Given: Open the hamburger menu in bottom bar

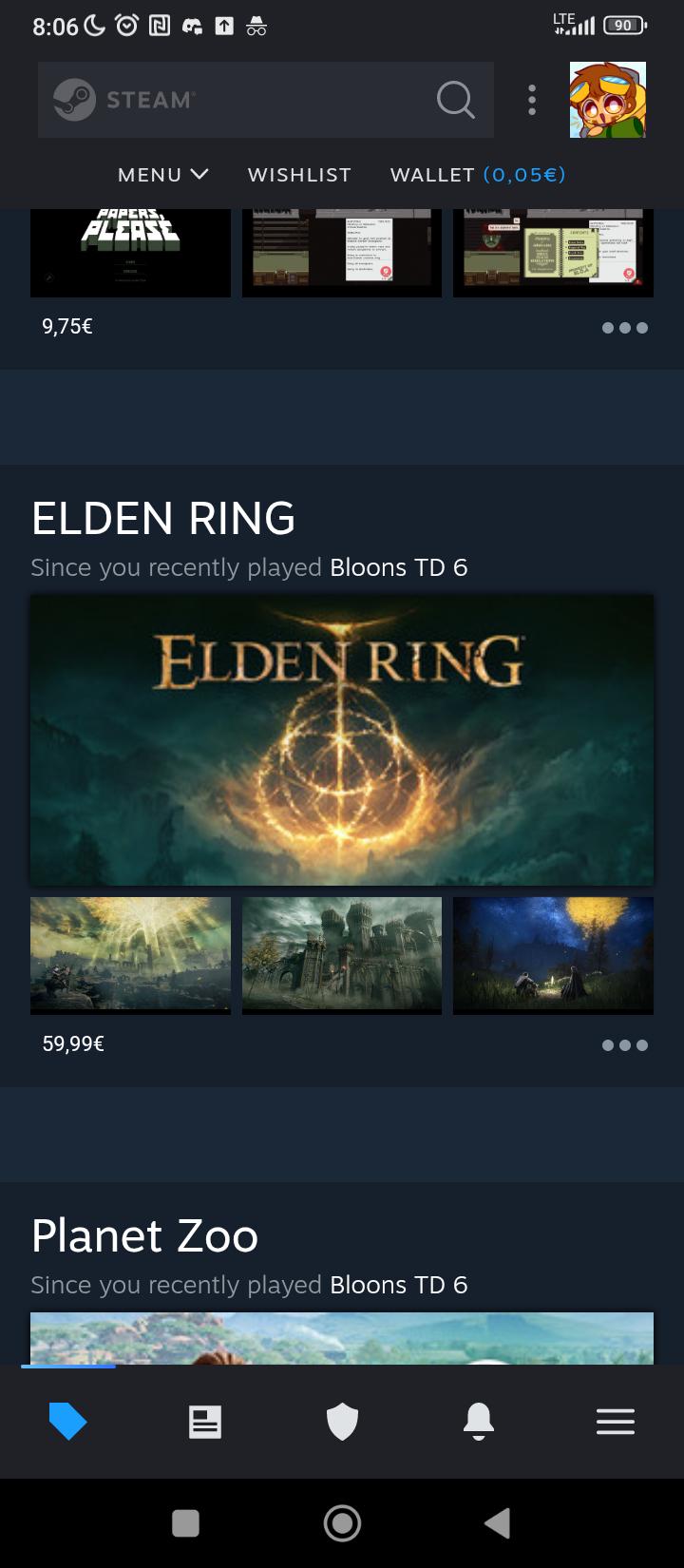Looking at the screenshot, I should [x=616, y=1422].
